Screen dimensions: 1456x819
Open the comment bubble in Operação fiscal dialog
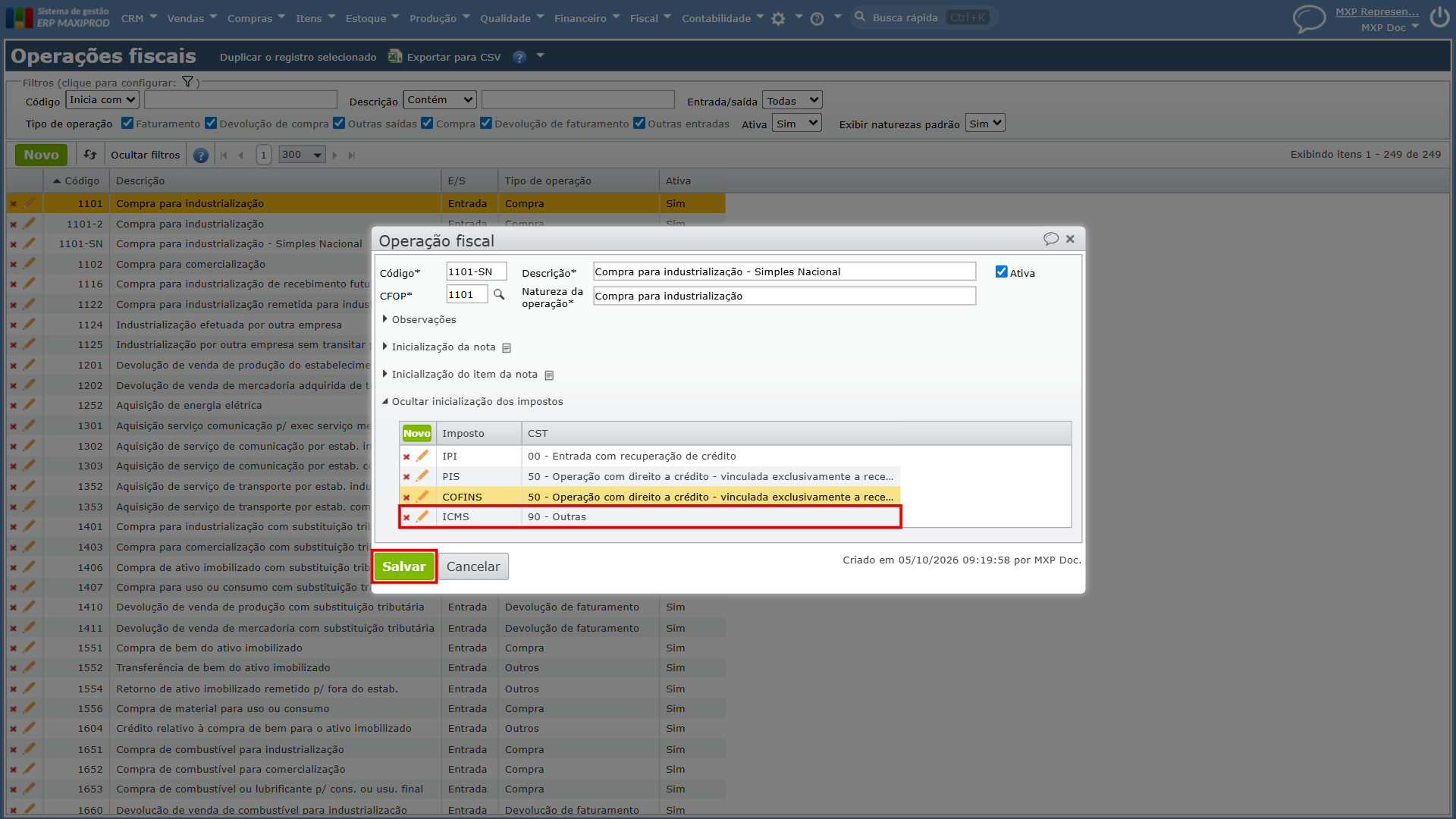click(x=1050, y=239)
